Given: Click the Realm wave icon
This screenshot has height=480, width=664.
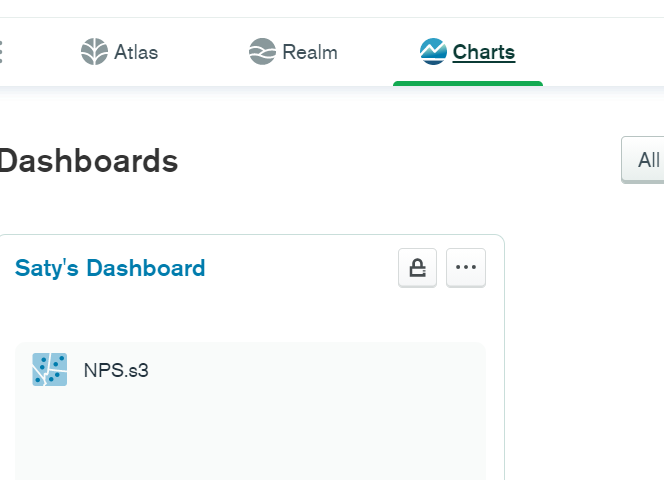Looking at the screenshot, I should (x=262, y=52).
